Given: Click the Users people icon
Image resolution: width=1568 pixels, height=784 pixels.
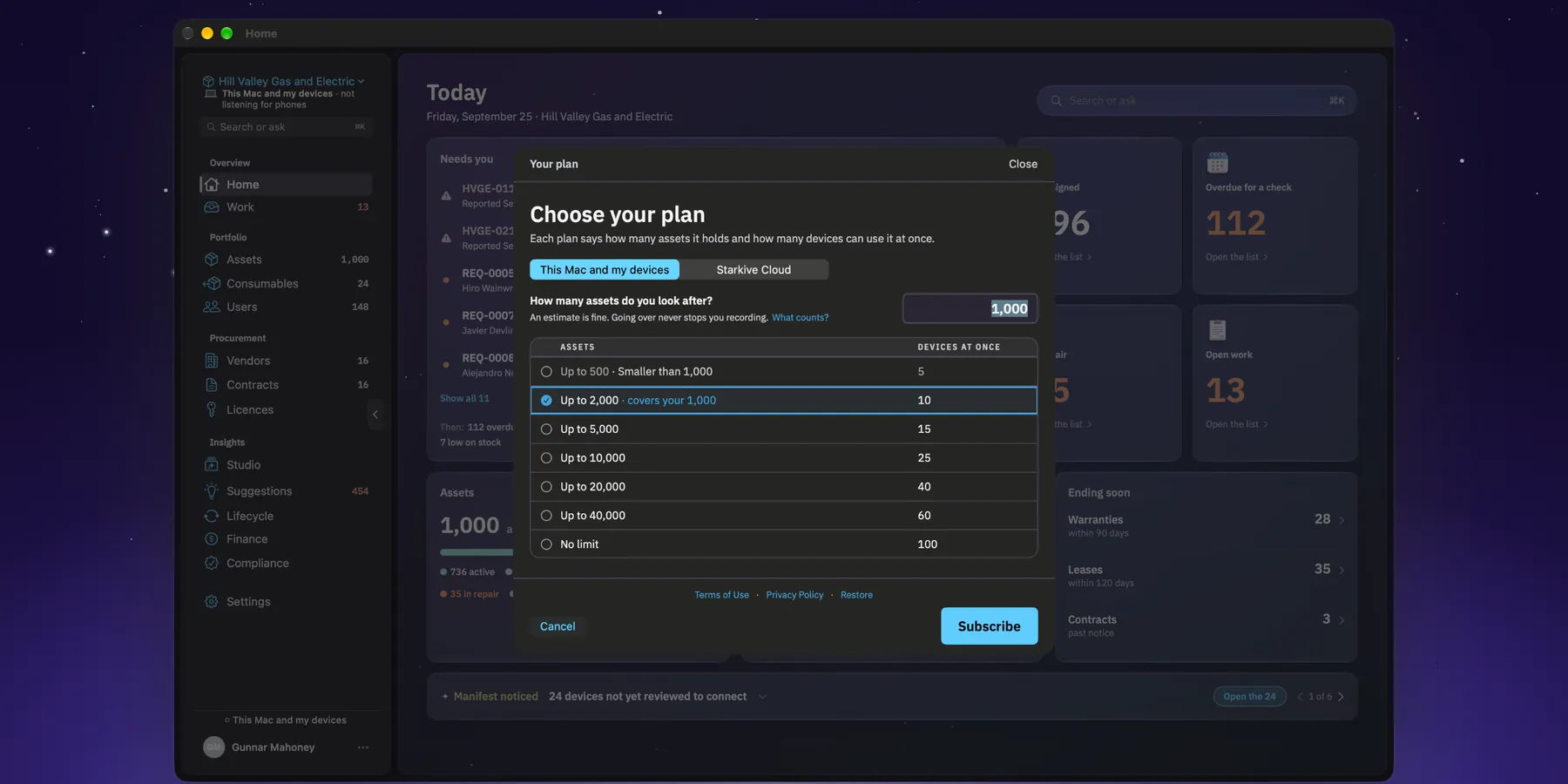Looking at the screenshot, I should click(x=211, y=307).
